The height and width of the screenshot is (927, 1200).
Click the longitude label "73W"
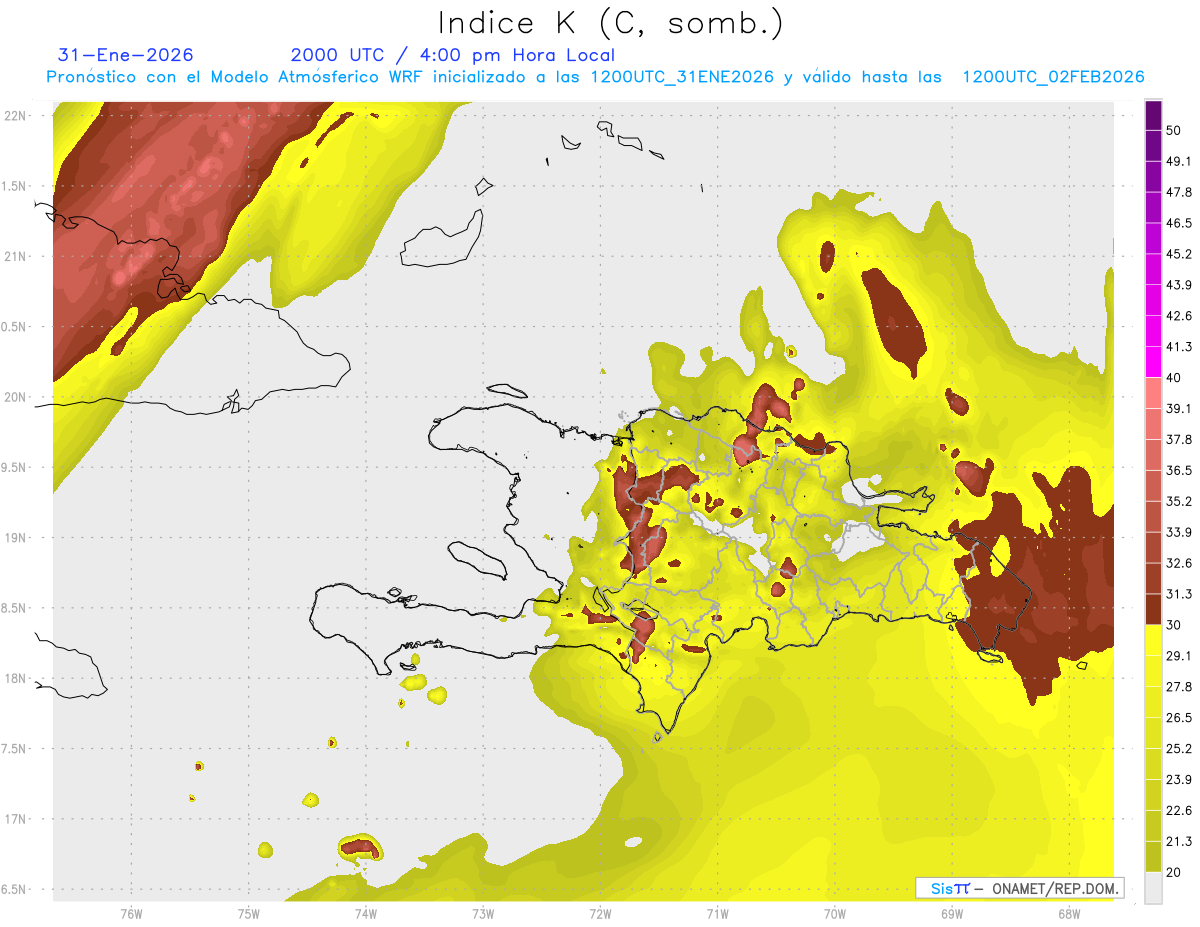pyautogui.click(x=483, y=913)
